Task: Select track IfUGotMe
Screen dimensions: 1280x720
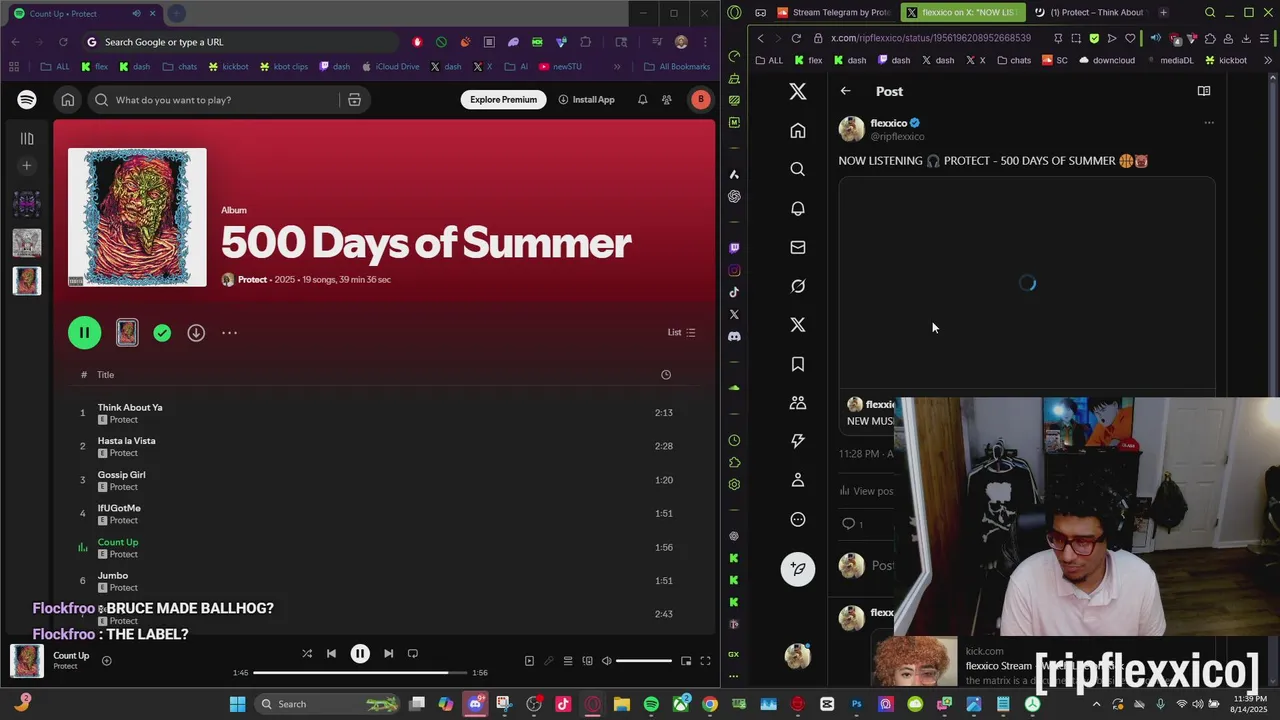Action: point(119,508)
